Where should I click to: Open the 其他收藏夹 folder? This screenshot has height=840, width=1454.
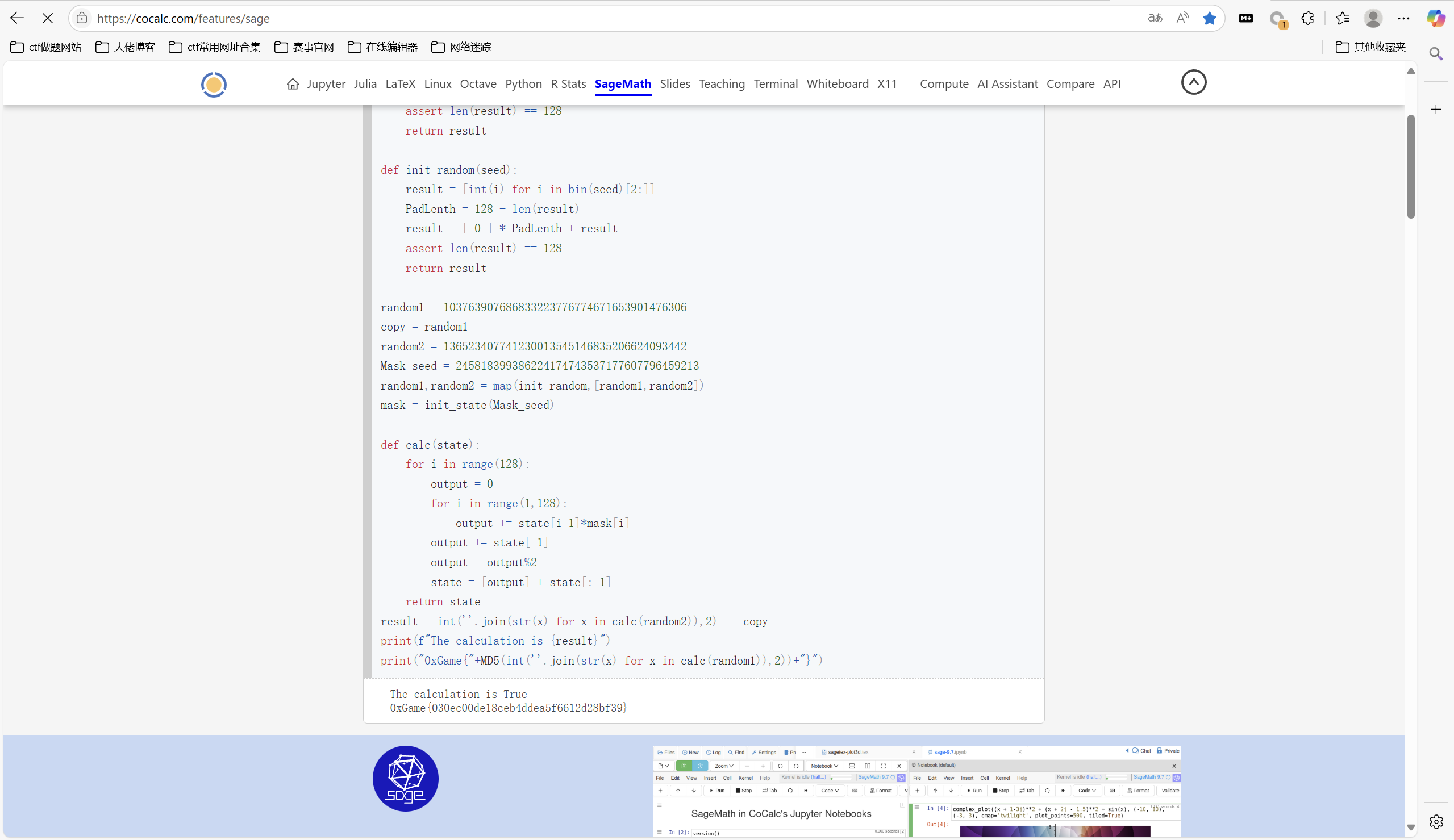tap(1370, 47)
